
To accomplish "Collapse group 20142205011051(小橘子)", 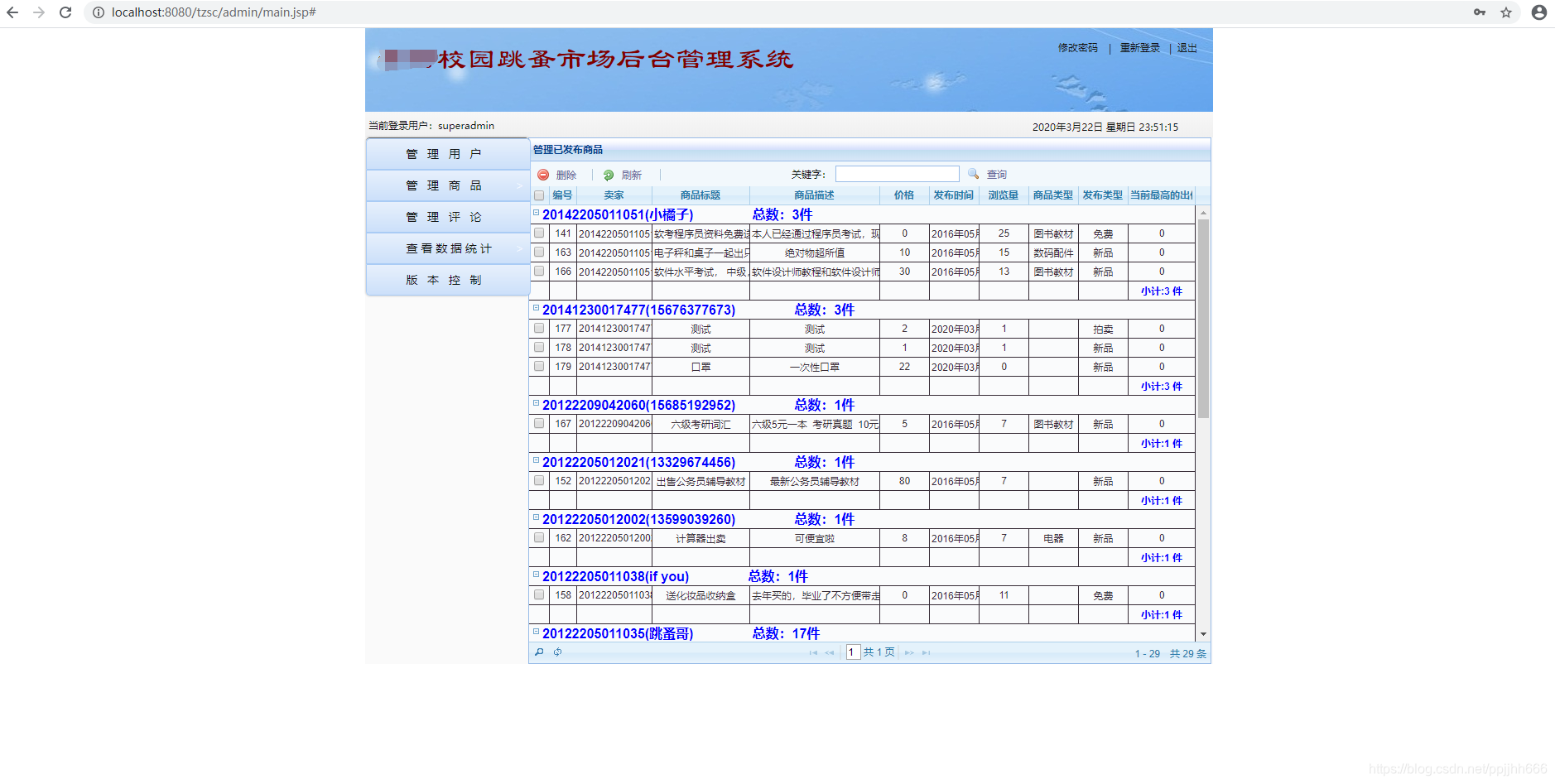I will [x=536, y=213].
